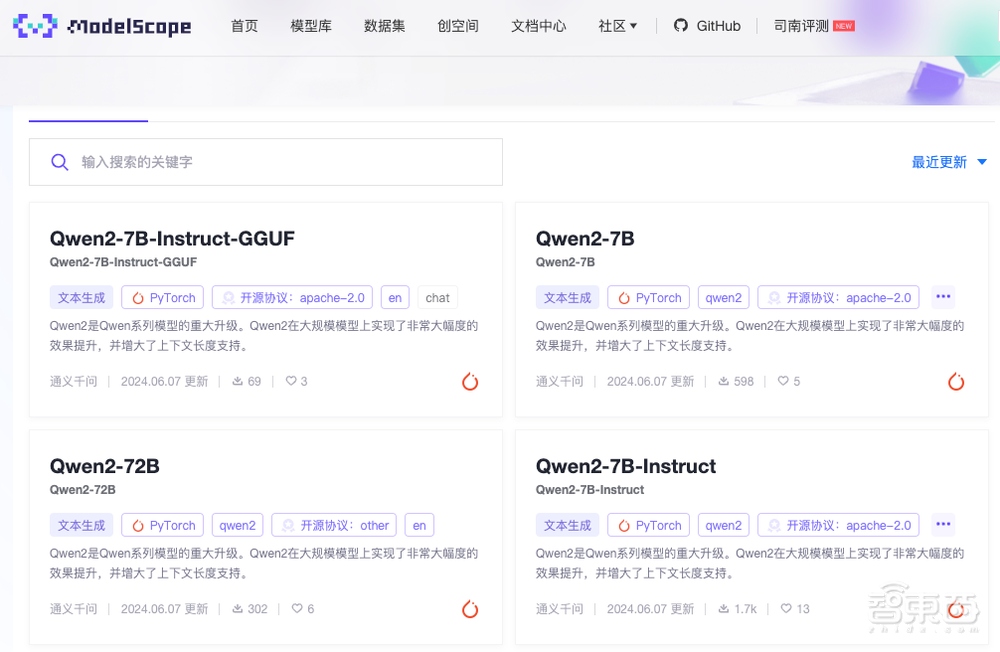Open the more options icon on Qwen2-7B-Instruct card

pyautogui.click(x=942, y=524)
